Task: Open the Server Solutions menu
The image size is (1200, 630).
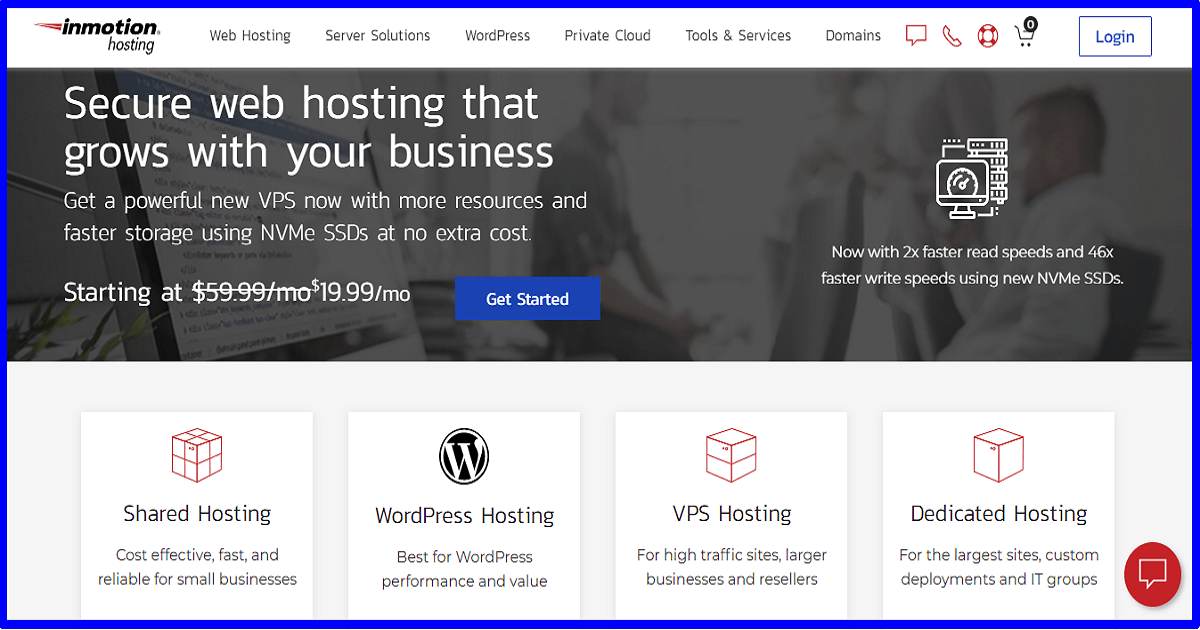Action: tap(378, 36)
